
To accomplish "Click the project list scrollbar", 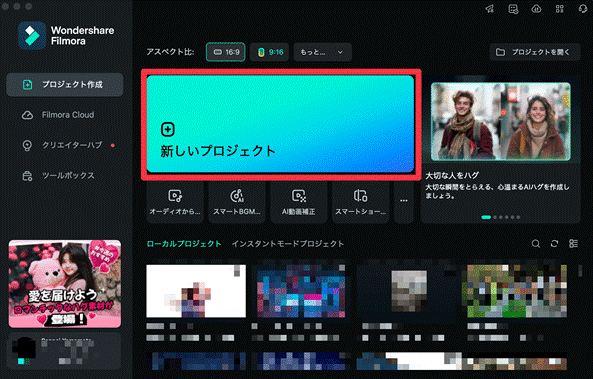I will [x=580, y=271].
